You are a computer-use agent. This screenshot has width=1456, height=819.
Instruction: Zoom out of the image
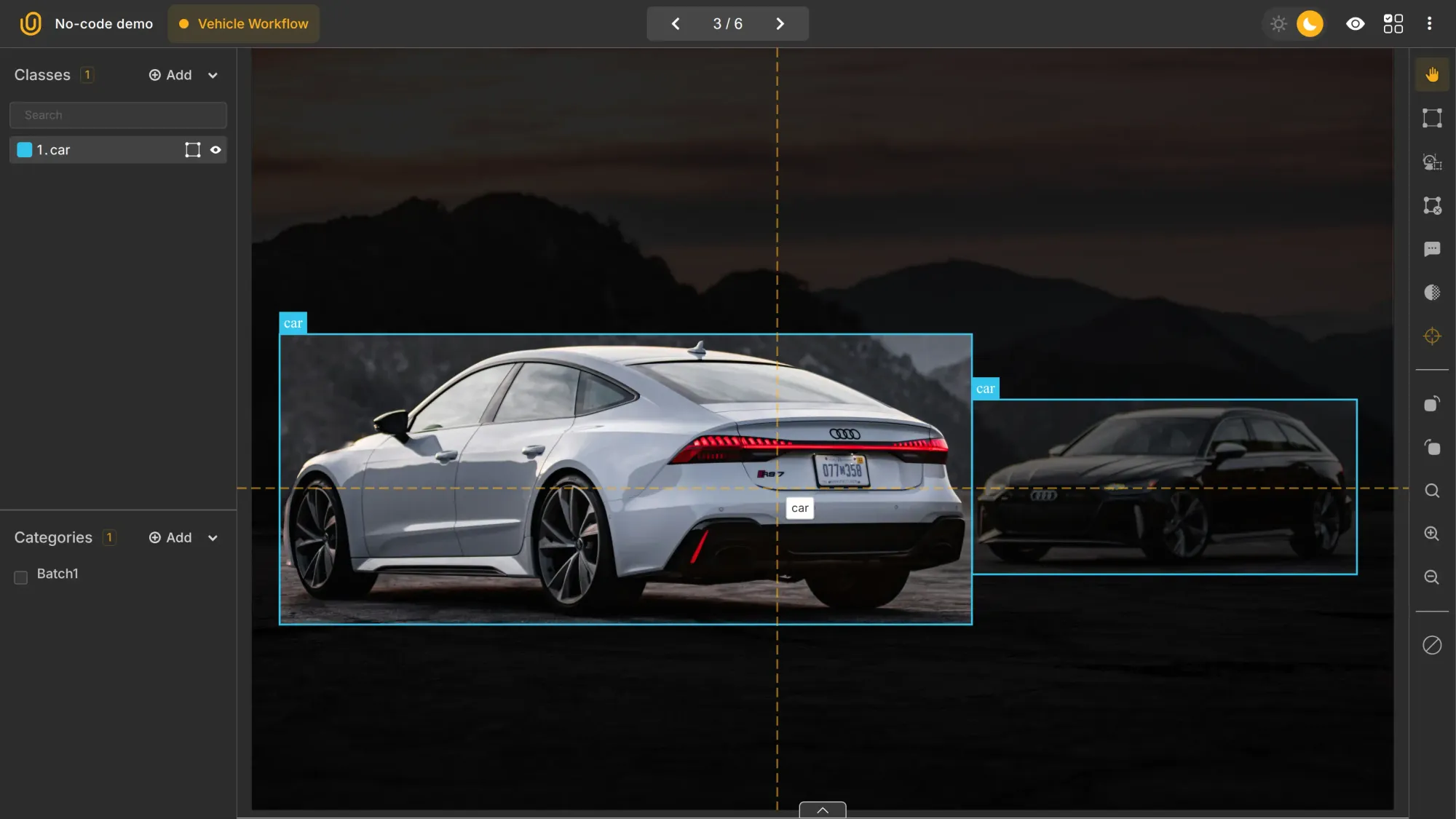click(1432, 577)
